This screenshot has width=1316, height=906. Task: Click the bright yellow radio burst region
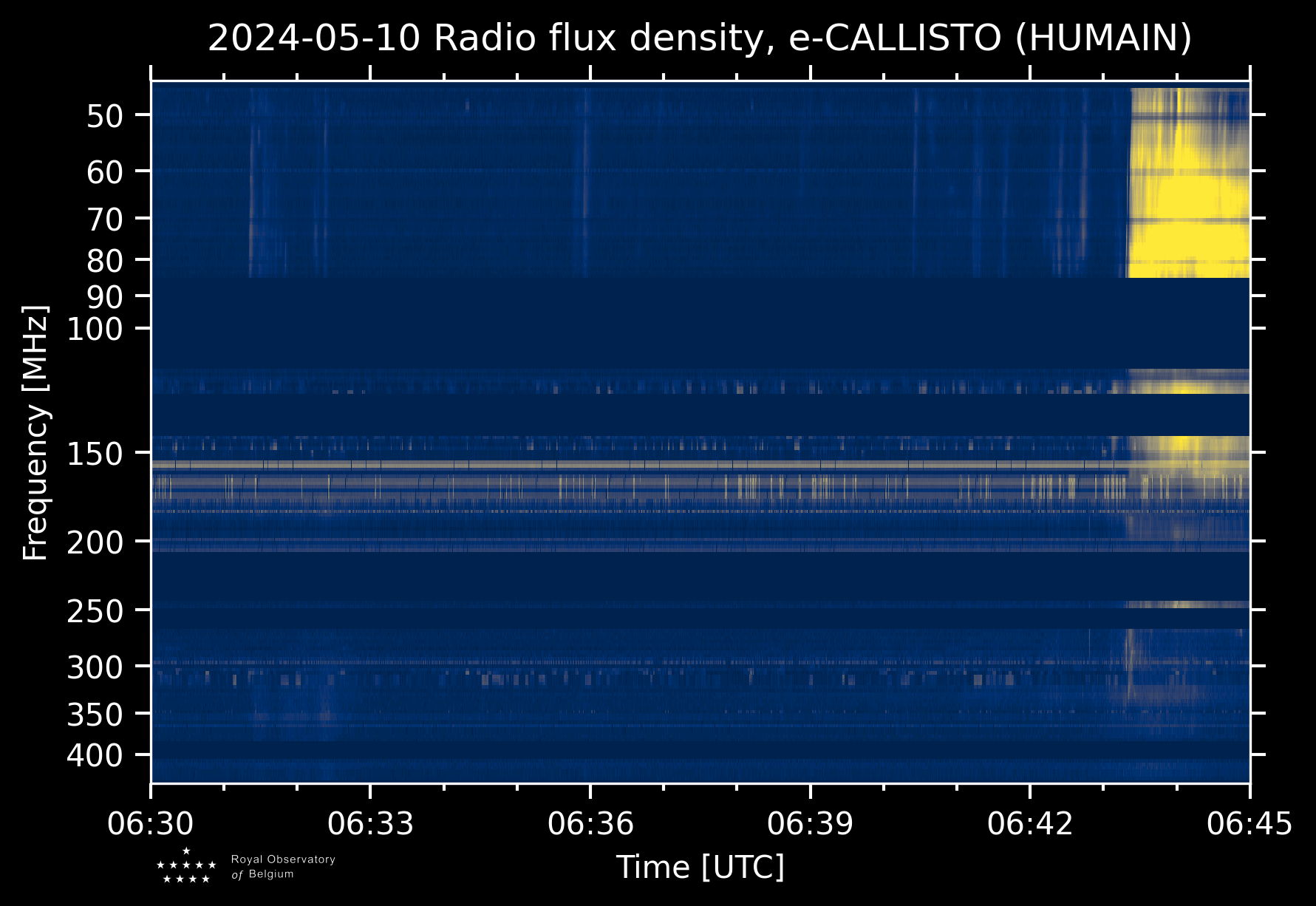(1190, 183)
